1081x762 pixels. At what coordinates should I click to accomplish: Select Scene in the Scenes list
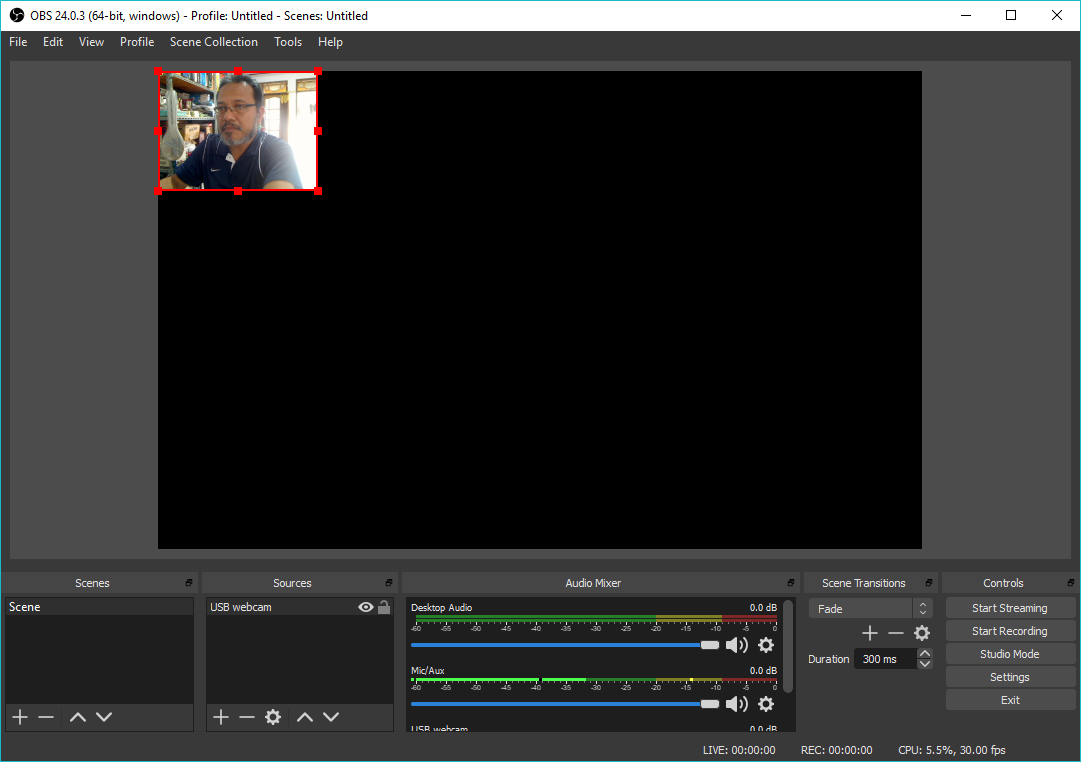click(x=99, y=607)
